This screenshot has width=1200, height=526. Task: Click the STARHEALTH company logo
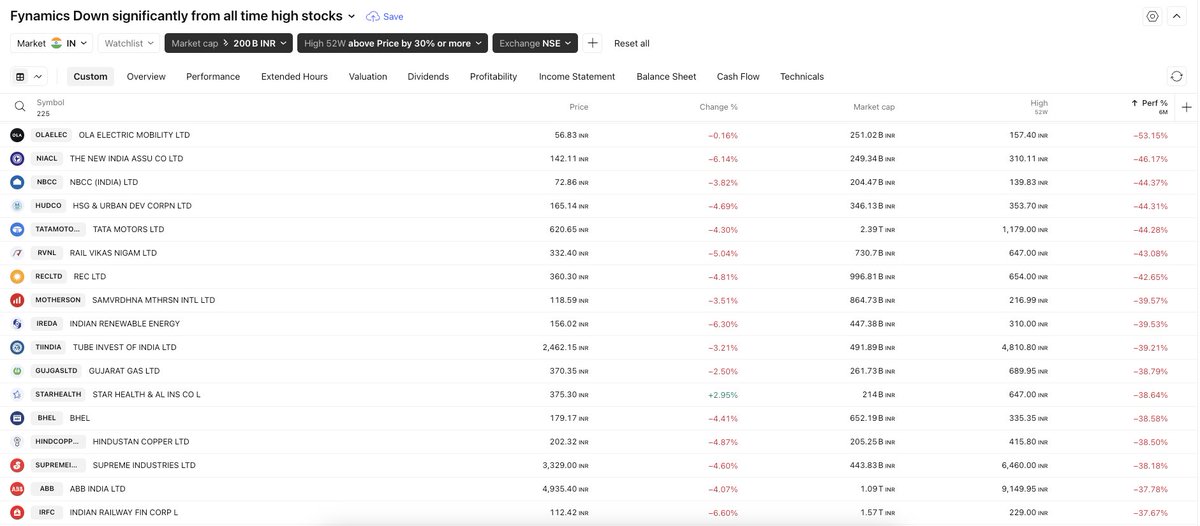pos(17,394)
